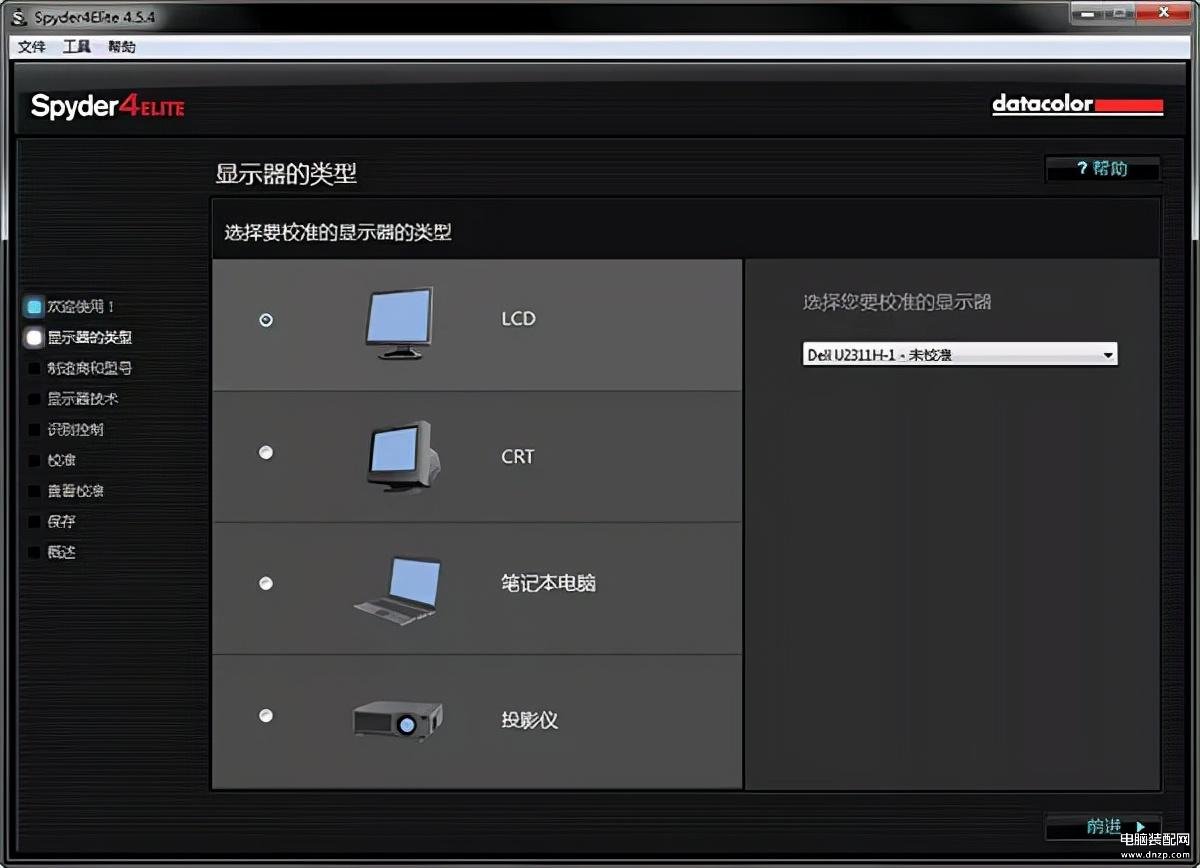Click the datacolor logo
Image resolution: width=1200 pixels, height=868 pixels.
pyautogui.click(x=1078, y=104)
